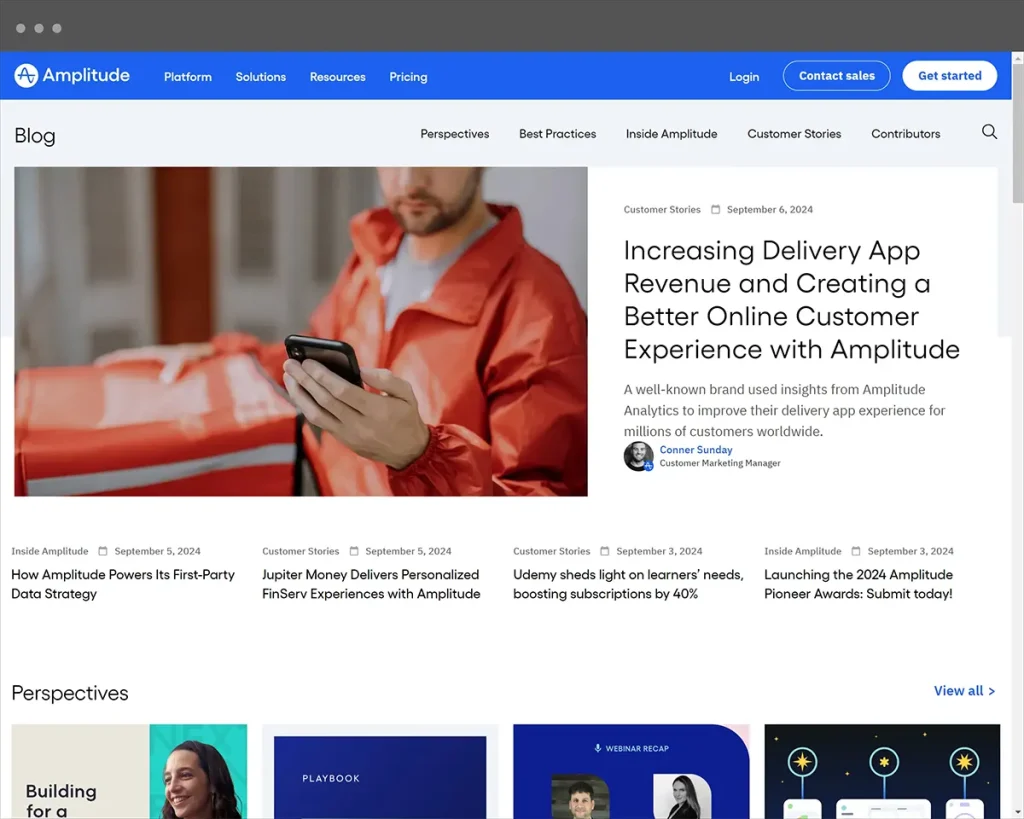
Task: Click the Amplitude logo icon
Action: (26, 76)
